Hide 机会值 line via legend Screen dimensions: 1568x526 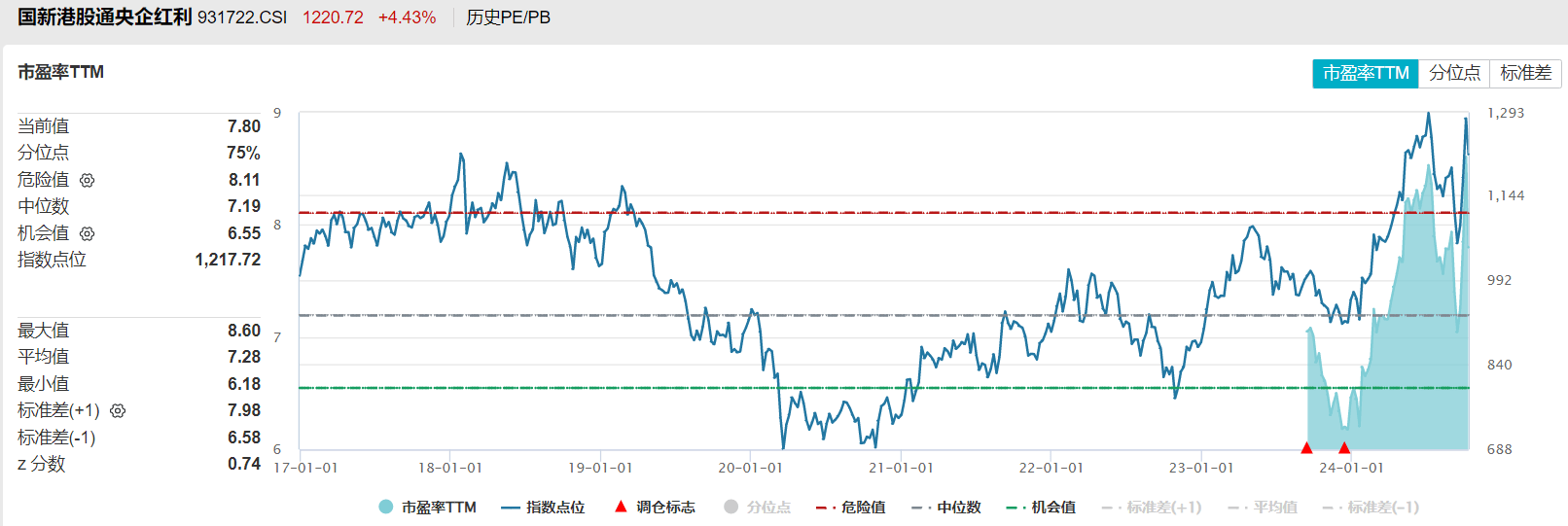pos(1041,508)
